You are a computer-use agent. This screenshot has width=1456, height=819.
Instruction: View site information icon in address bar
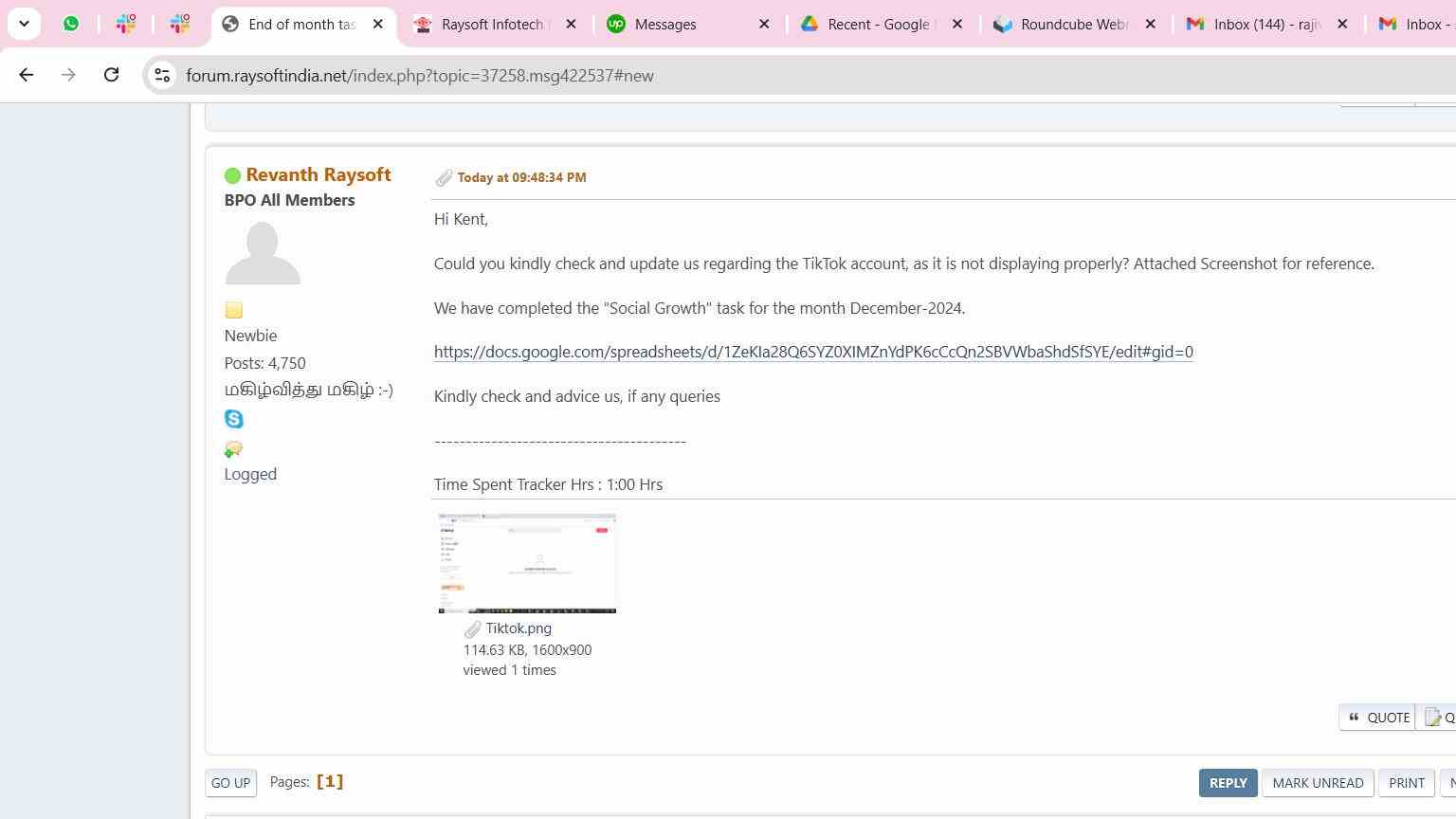click(x=162, y=76)
